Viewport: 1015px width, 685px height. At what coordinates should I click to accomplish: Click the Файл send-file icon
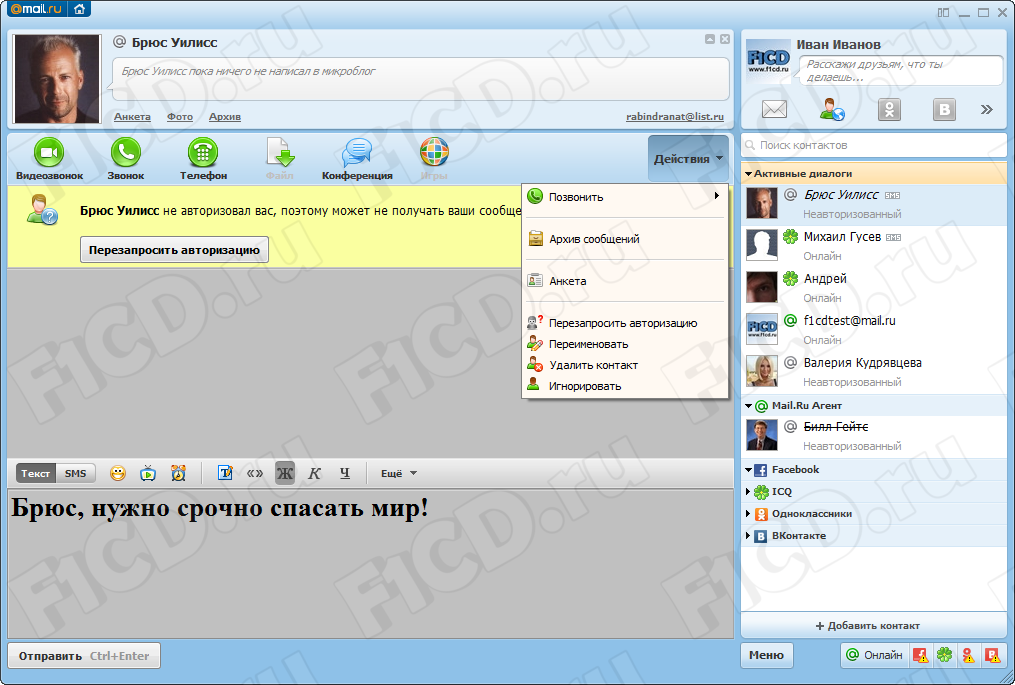click(x=280, y=153)
